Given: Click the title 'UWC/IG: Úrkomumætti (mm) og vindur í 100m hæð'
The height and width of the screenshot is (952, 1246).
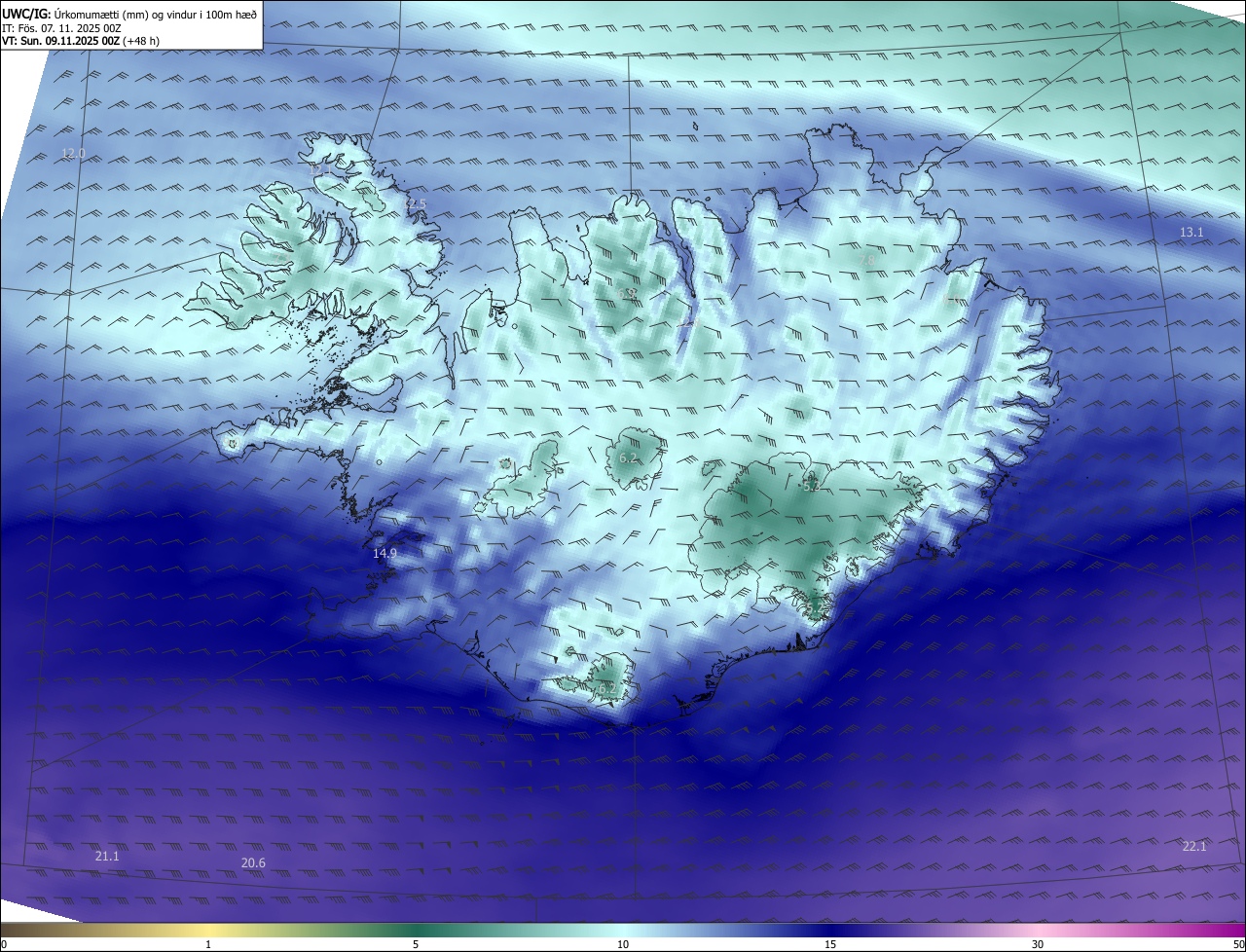Looking at the screenshot, I should pos(129,14).
